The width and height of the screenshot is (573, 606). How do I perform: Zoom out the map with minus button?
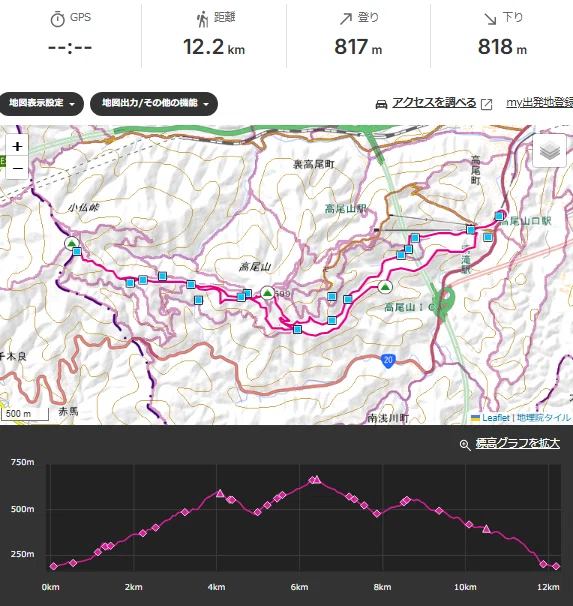click(17, 168)
